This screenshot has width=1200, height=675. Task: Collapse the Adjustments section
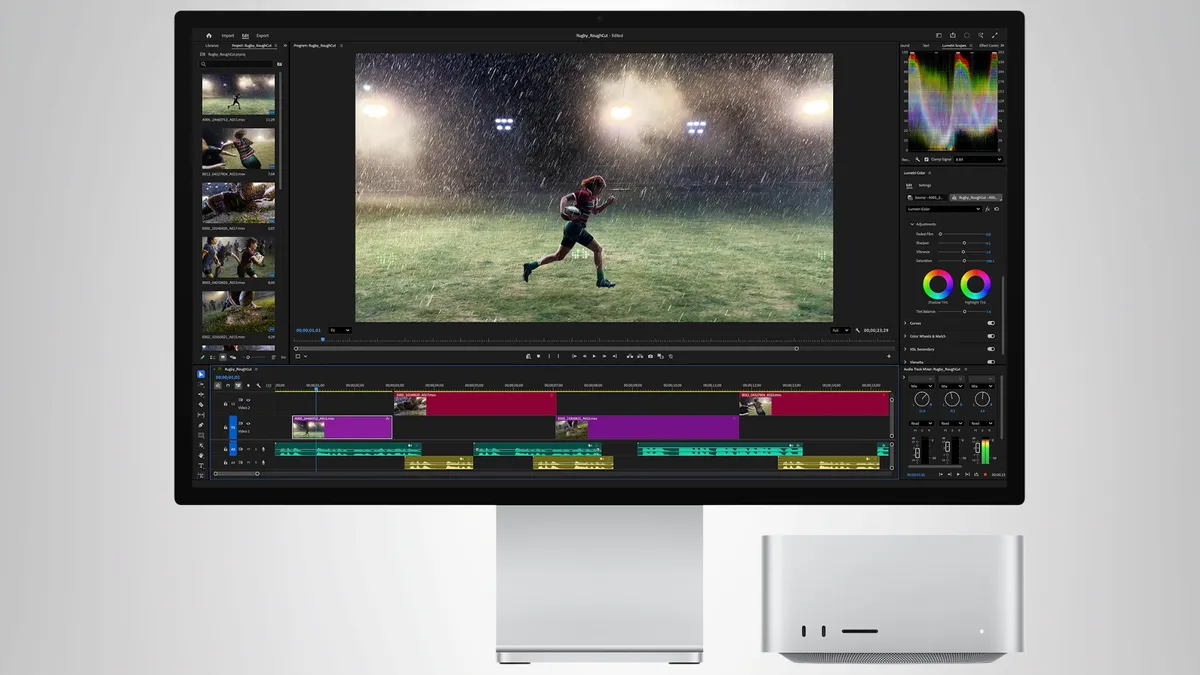point(912,224)
